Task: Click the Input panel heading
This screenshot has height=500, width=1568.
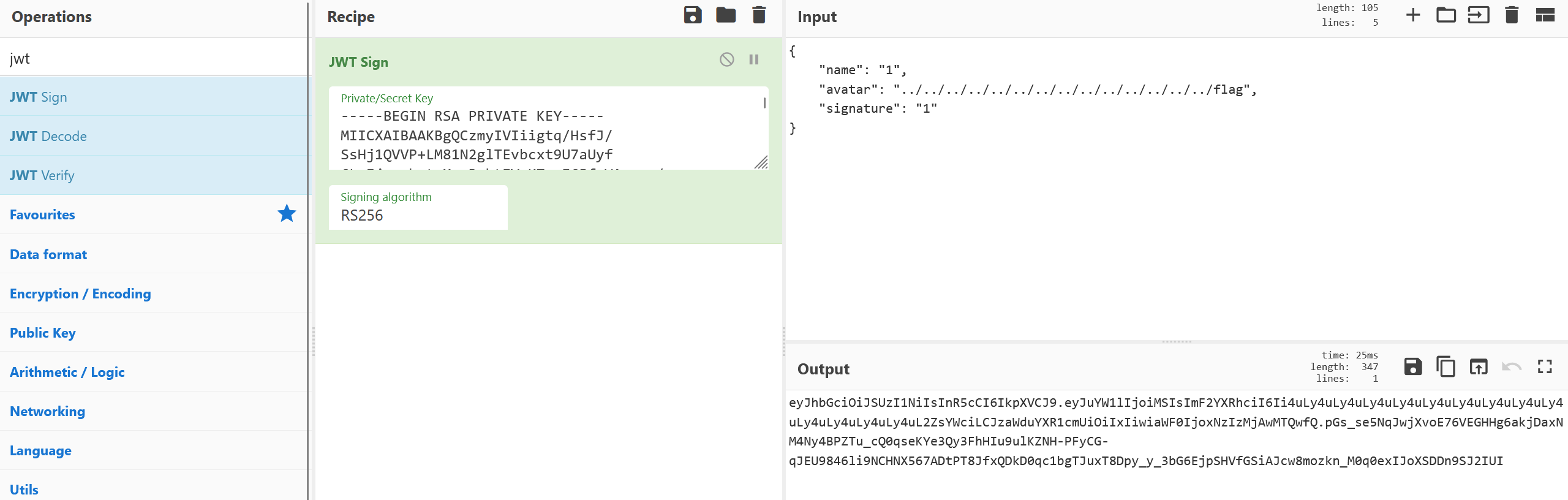Action: coord(817,17)
